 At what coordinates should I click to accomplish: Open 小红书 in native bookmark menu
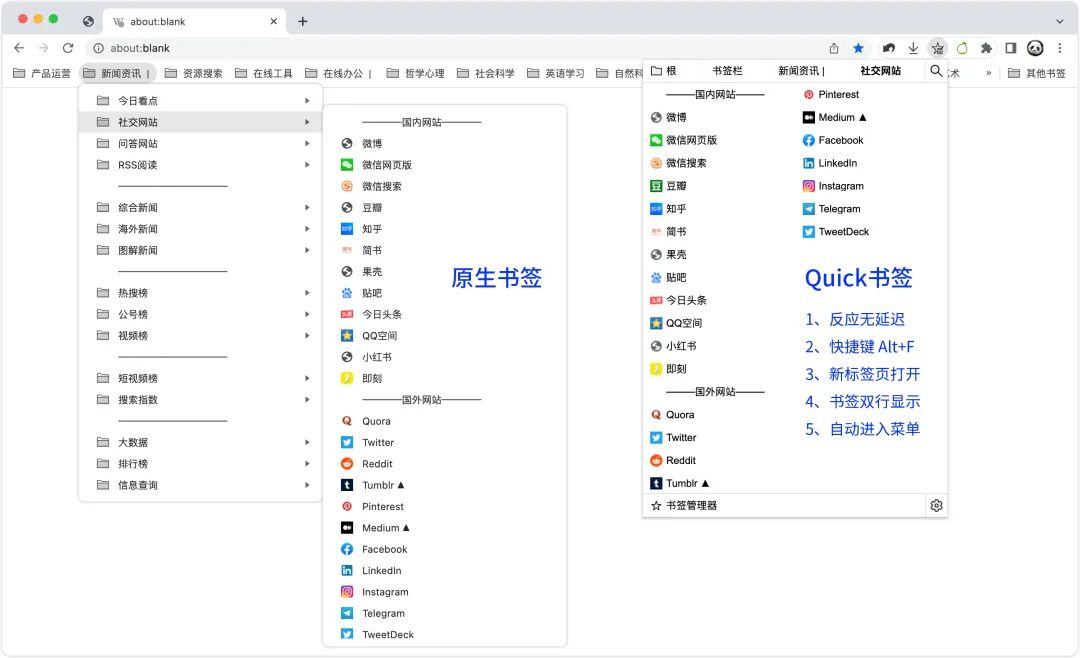pyautogui.click(x=444, y=357)
